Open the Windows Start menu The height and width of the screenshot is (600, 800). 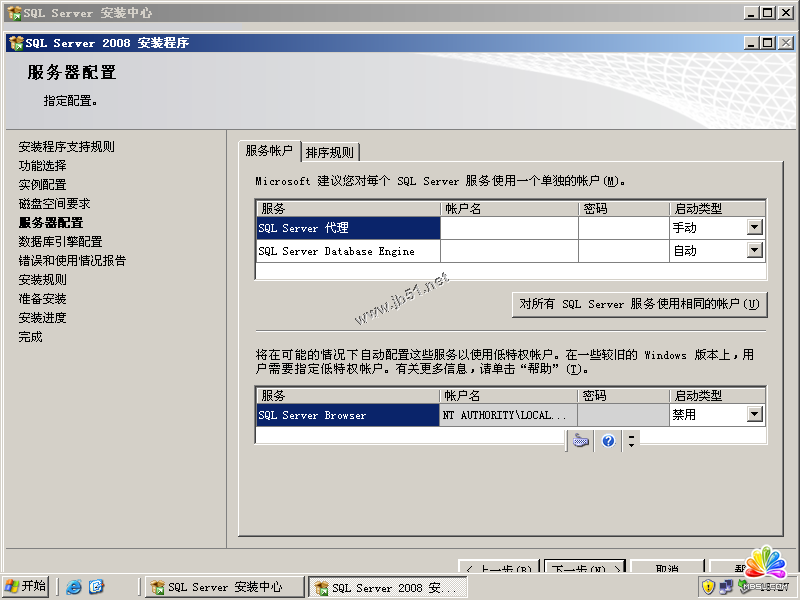26,587
